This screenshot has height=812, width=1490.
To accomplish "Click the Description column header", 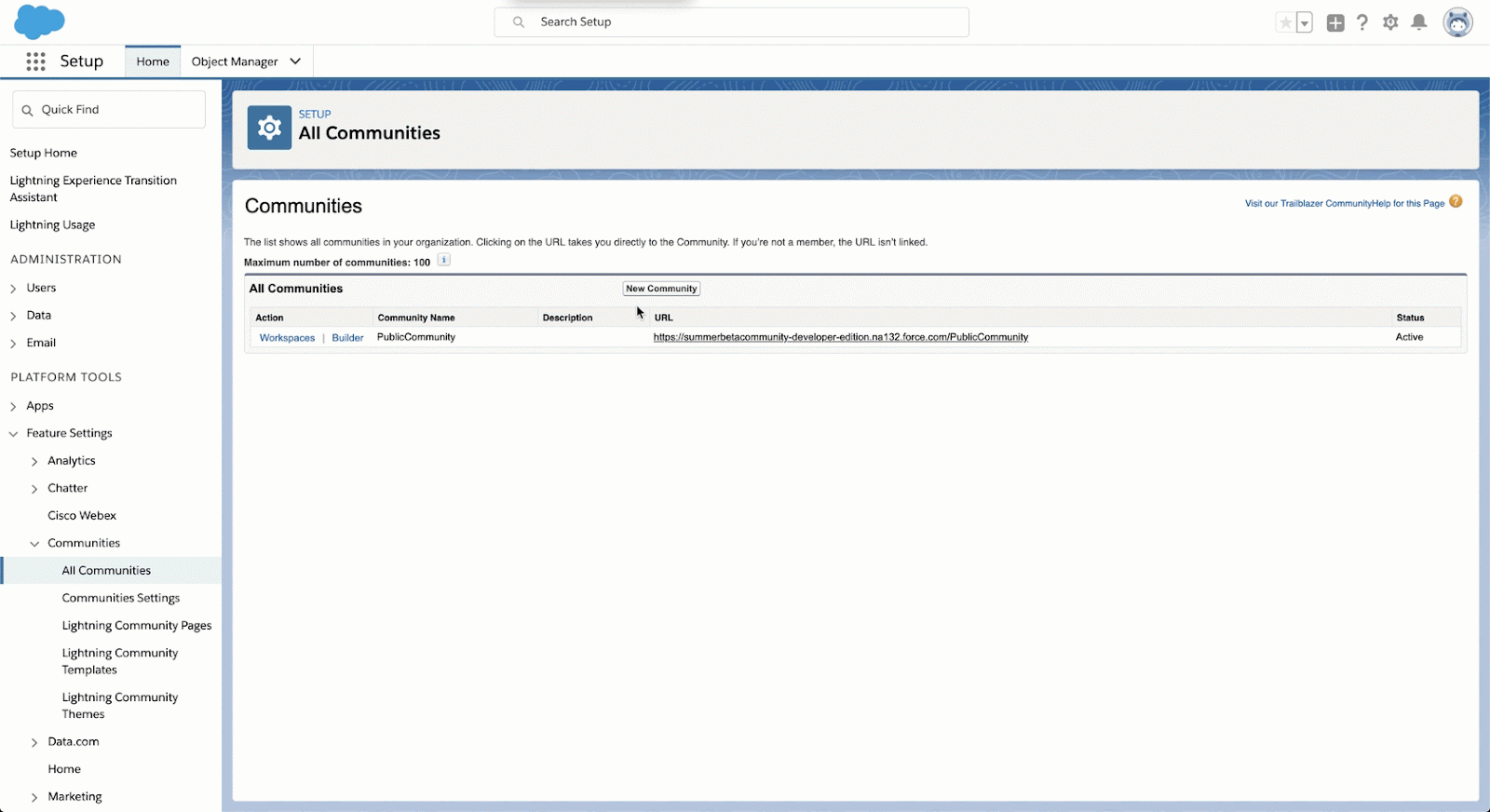I will click(567, 318).
